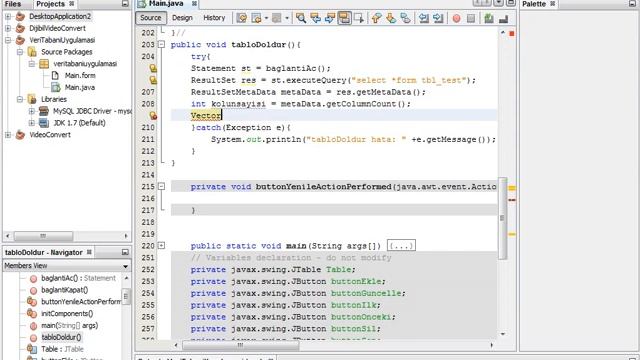Open Forward history dropdown arrow
This screenshot has width=640, height=360.
click(x=287, y=18)
